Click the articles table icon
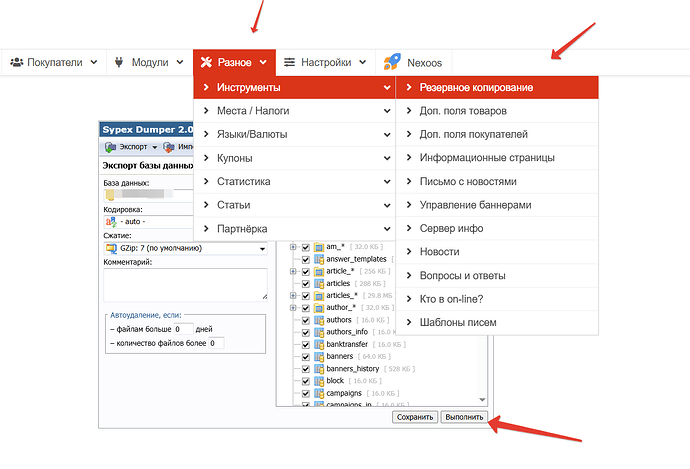Image resolution: width=690 pixels, height=469 pixels. point(319,284)
